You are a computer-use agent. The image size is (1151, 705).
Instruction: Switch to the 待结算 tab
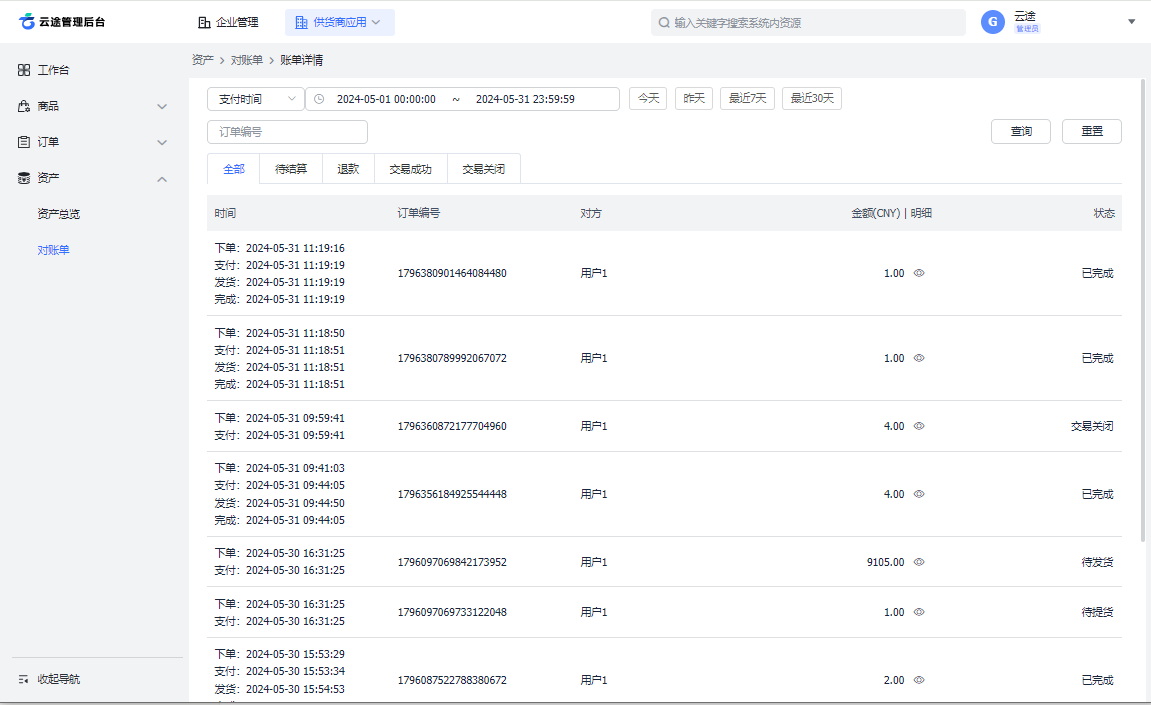(291, 169)
